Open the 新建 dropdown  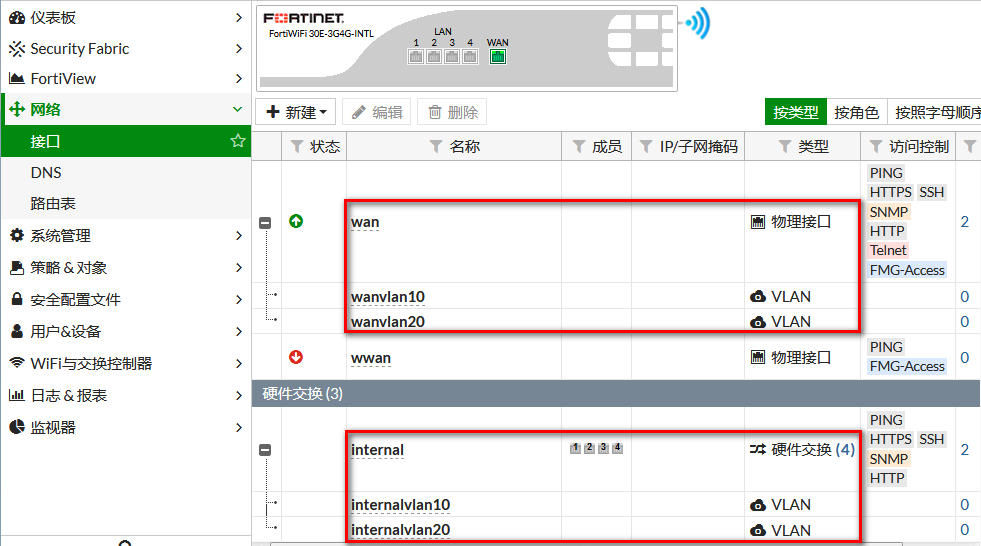point(298,112)
